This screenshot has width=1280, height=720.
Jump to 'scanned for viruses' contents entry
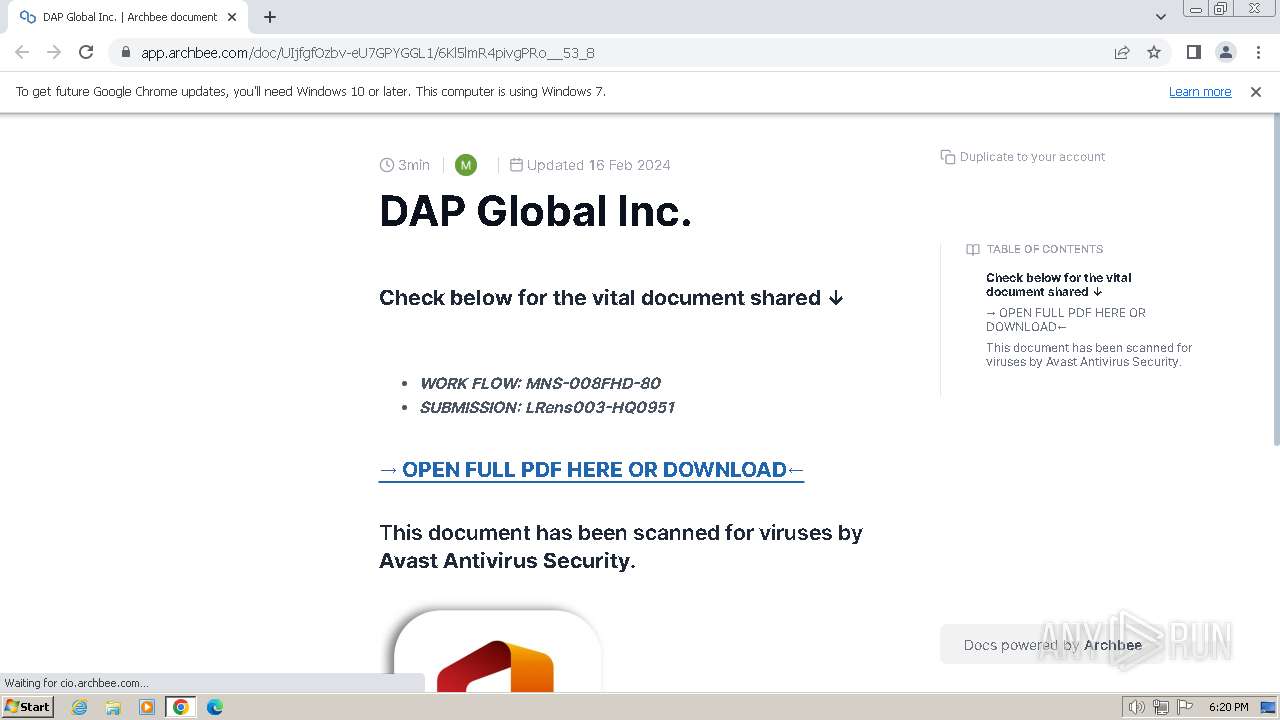(1089, 355)
